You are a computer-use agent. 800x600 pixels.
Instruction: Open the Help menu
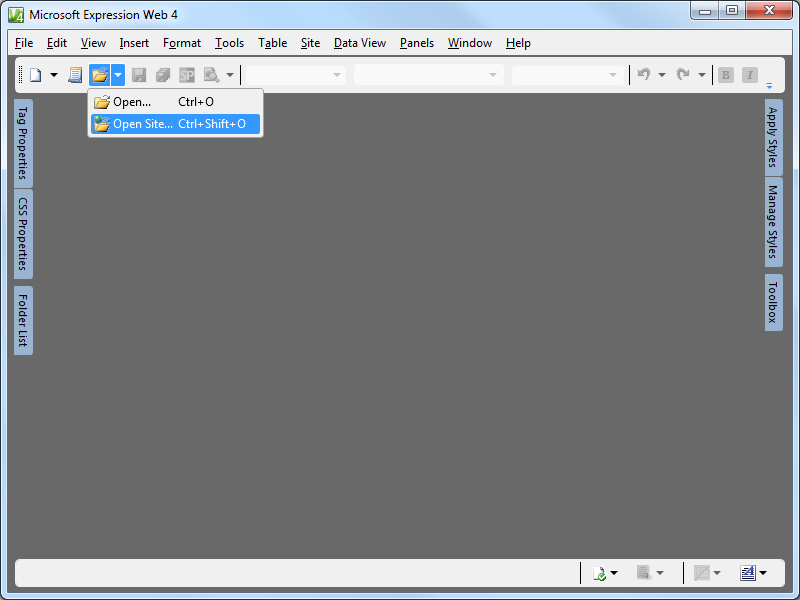click(518, 43)
